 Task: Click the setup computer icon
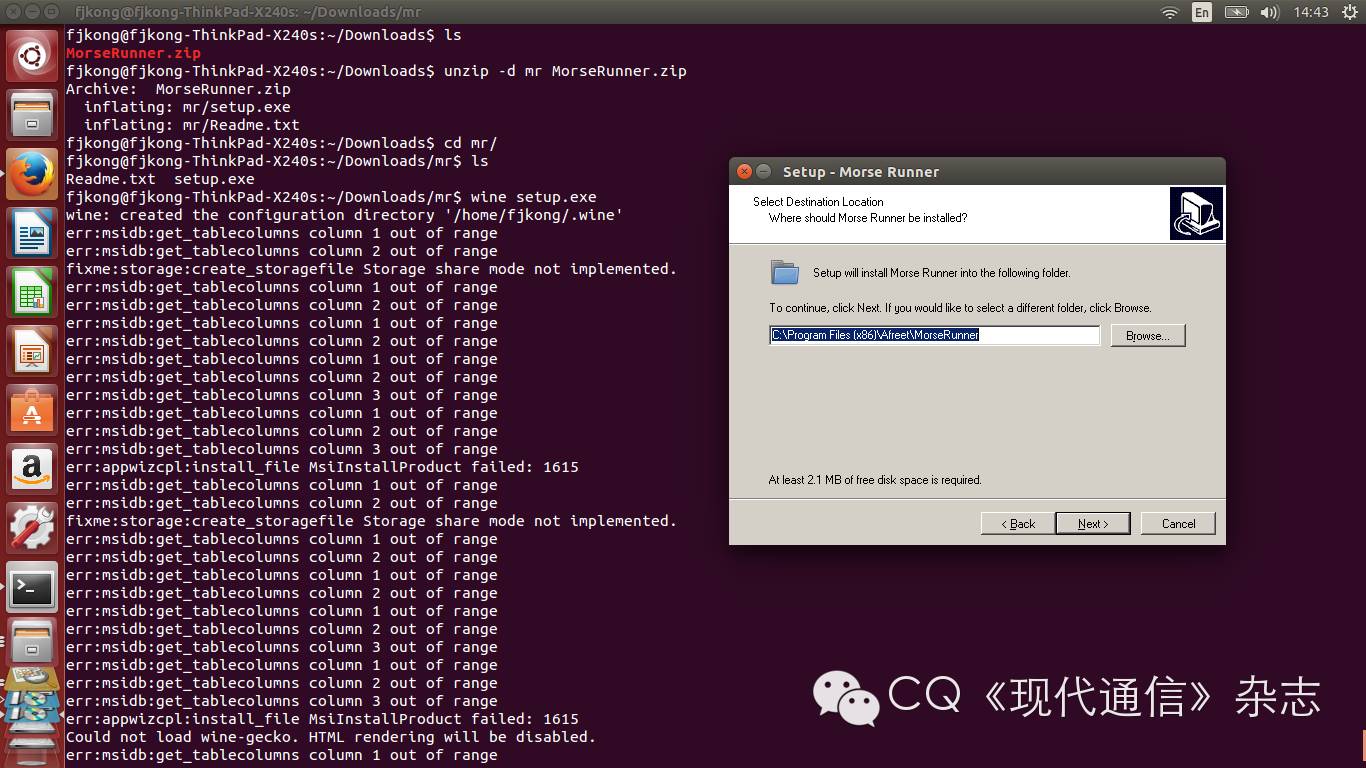[1196, 213]
